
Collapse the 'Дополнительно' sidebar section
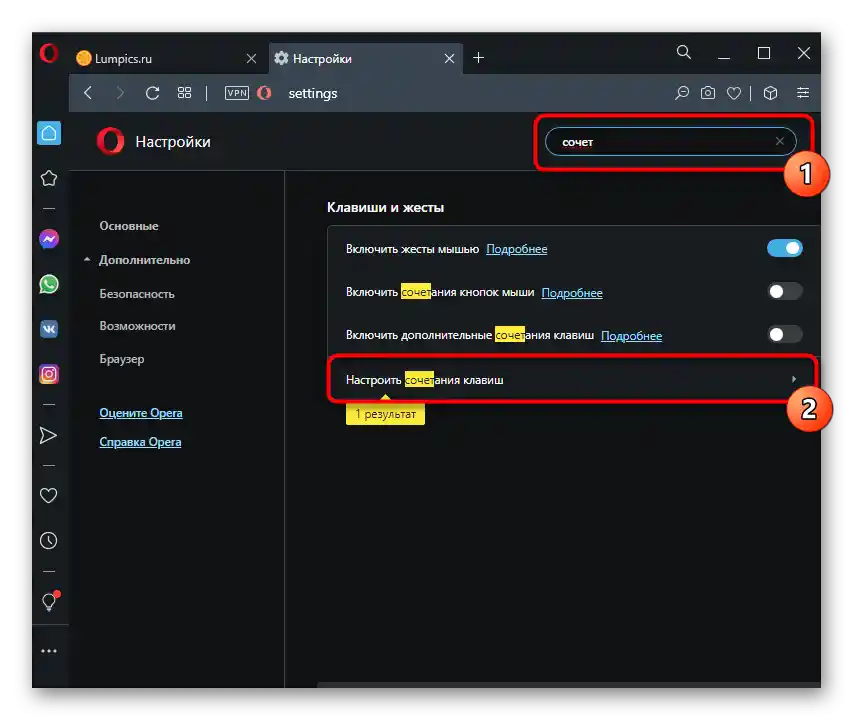click(144, 260)
